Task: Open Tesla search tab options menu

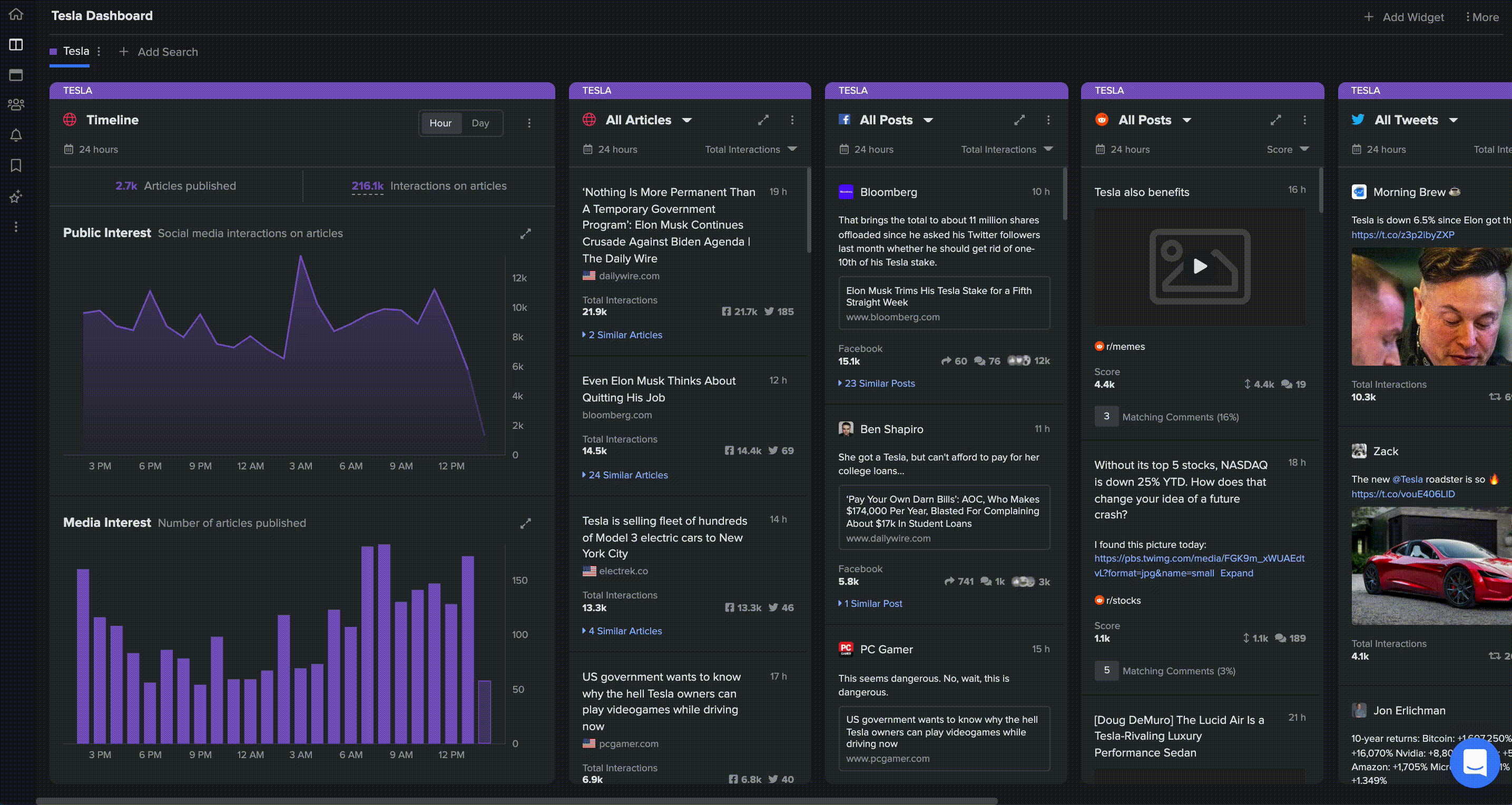Action: [x=99, y=52]
